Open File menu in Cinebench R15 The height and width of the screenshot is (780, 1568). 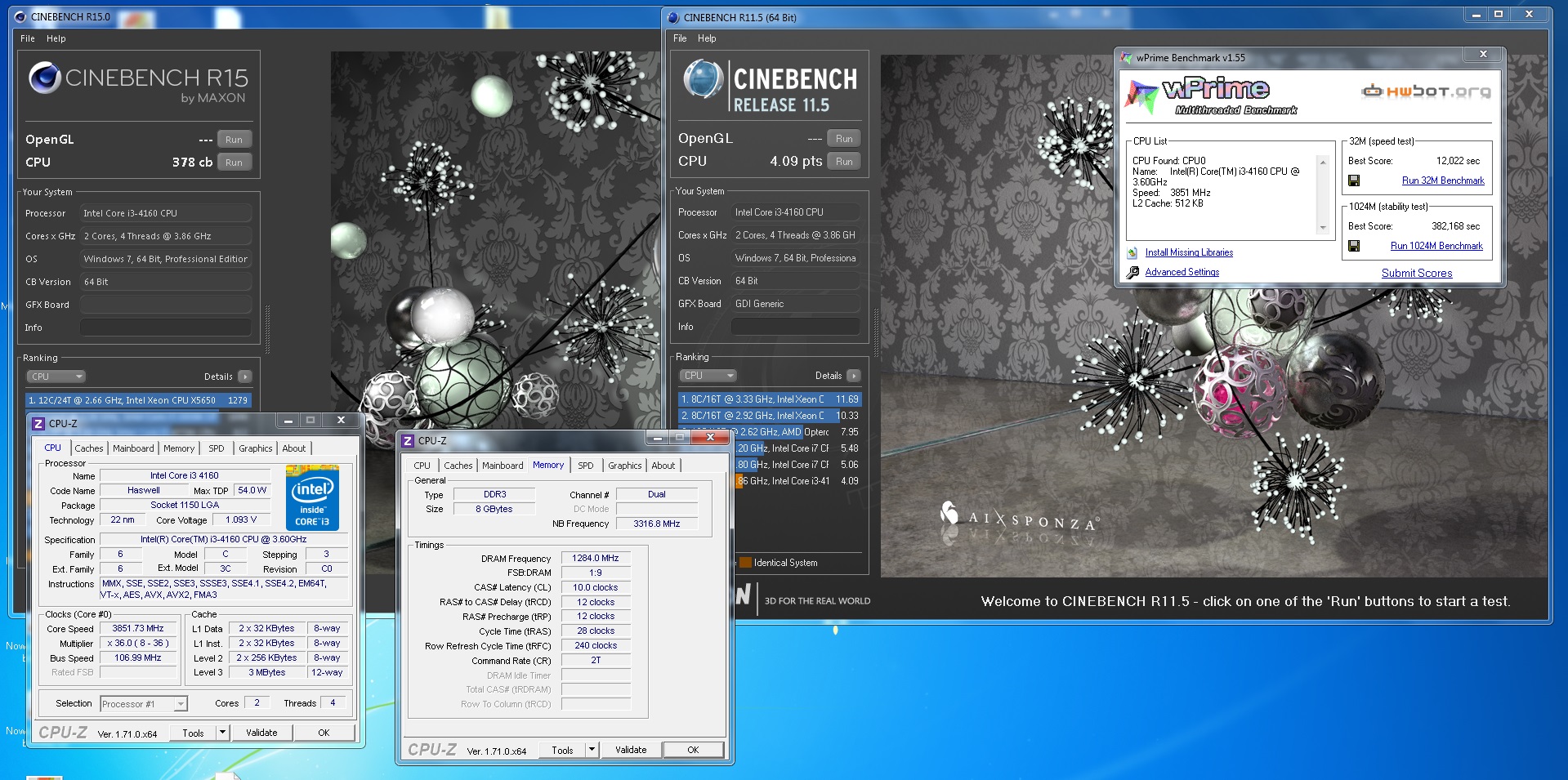28,38
